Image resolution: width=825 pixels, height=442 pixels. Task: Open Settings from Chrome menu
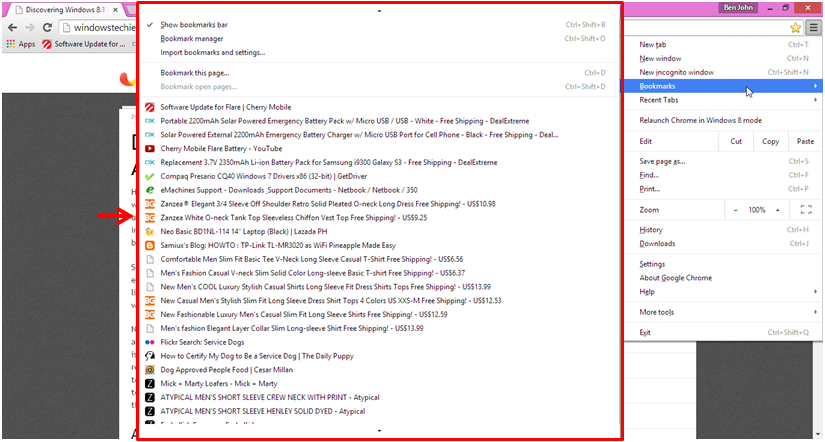pos(723,264)
